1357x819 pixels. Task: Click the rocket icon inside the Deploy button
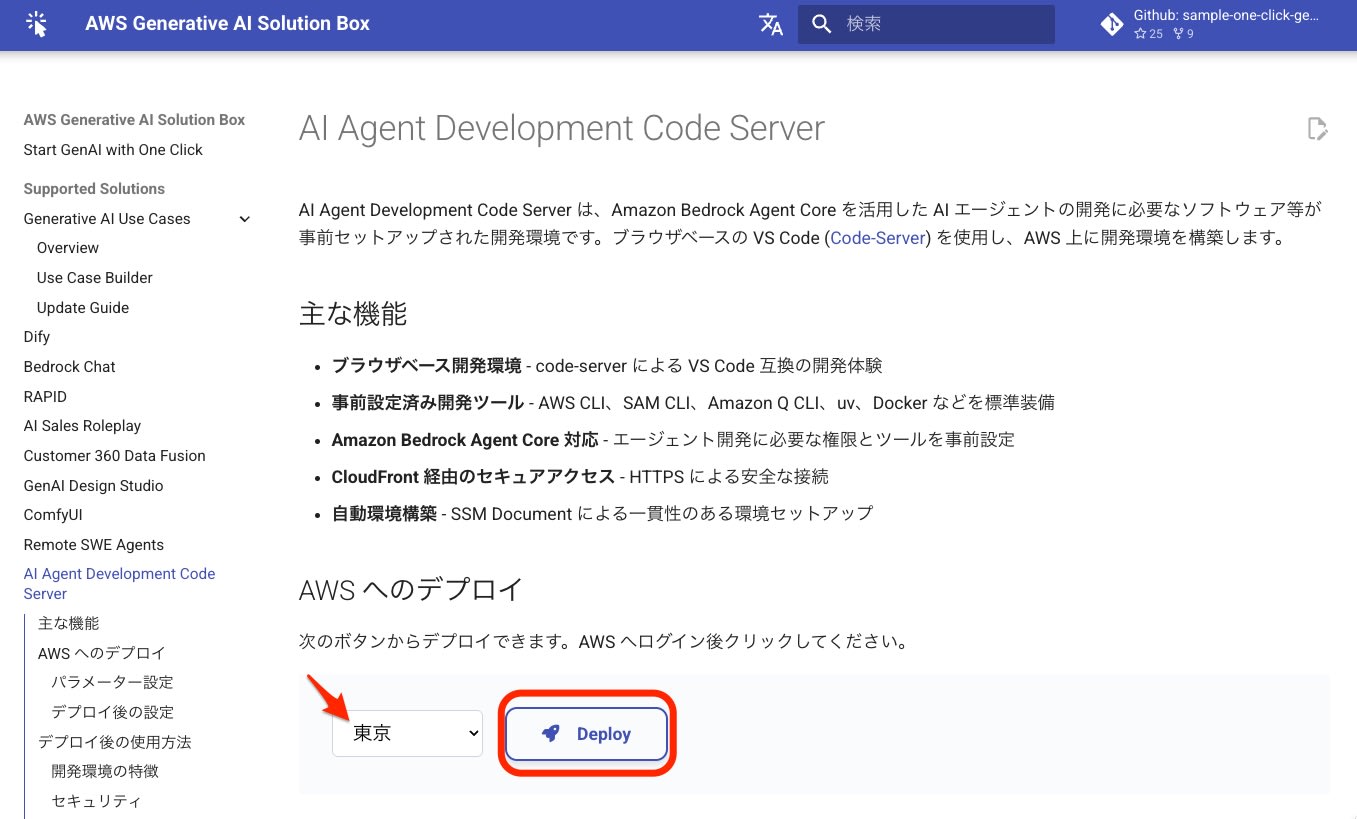[550, 733]
